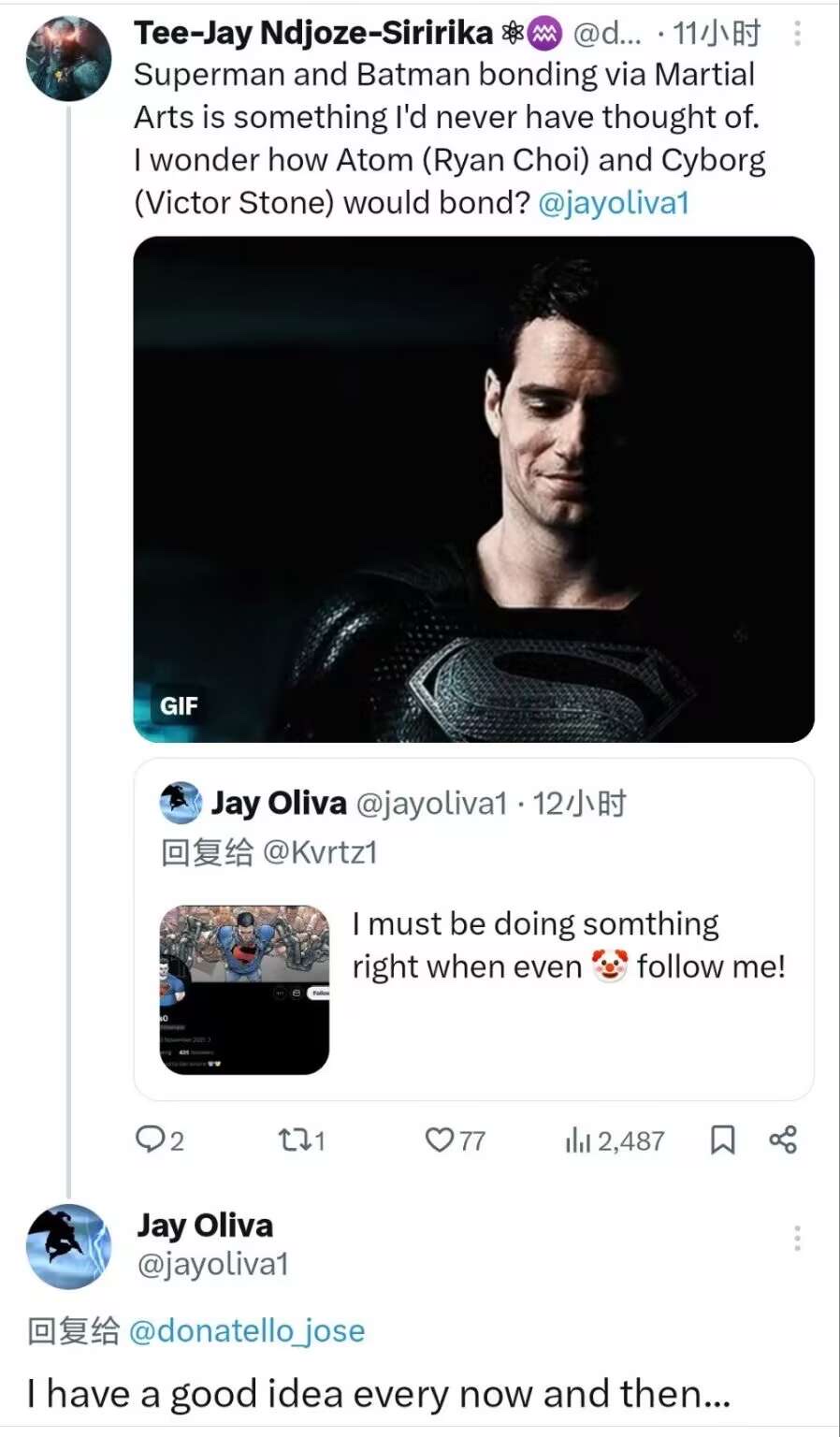
Task: Like the tweet with heart icon
Action: pyautogui.click(x=439, y=1139)
